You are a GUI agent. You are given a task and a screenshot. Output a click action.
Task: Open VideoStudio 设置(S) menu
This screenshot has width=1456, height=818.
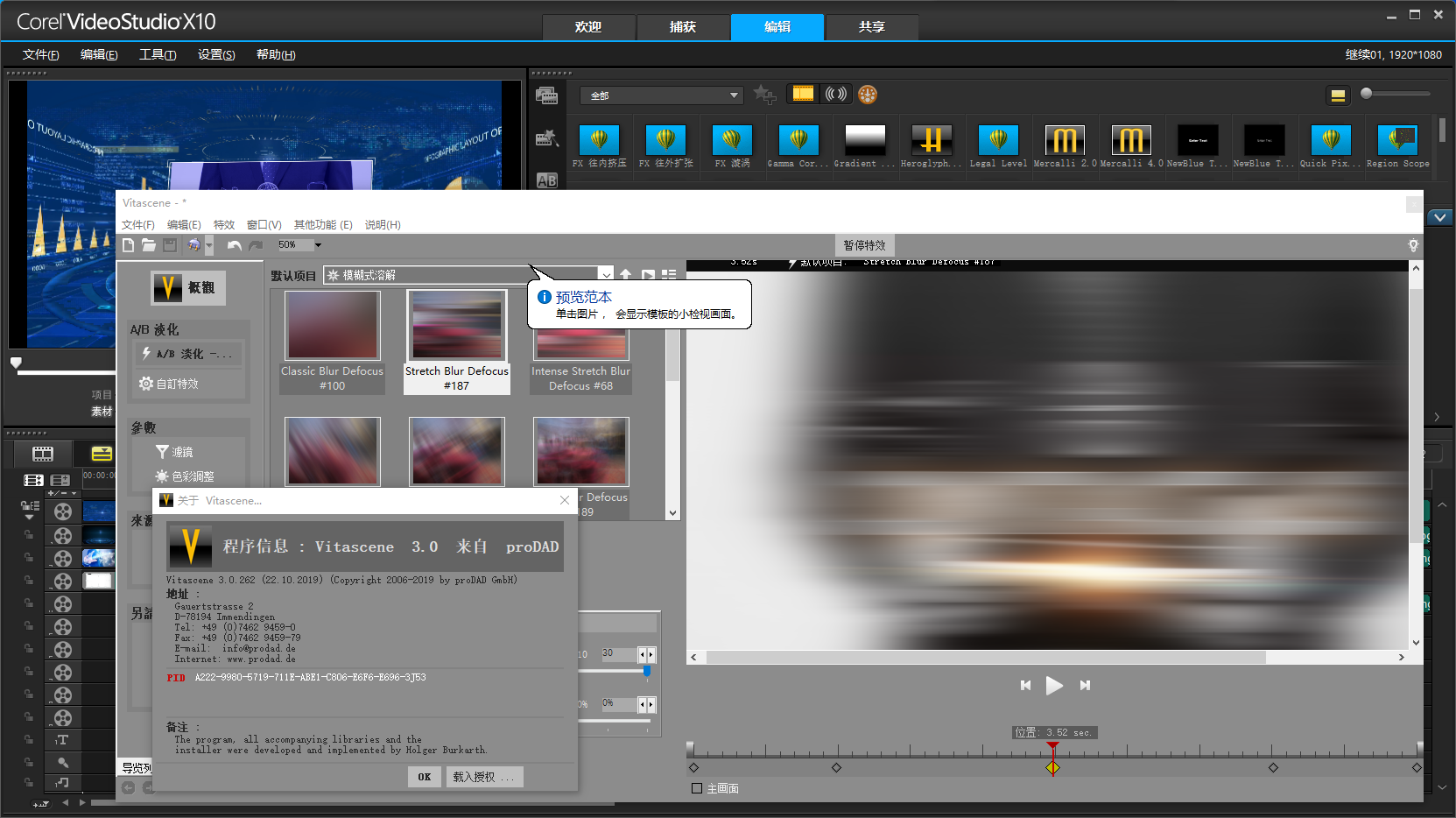click(x=216, y=54)
